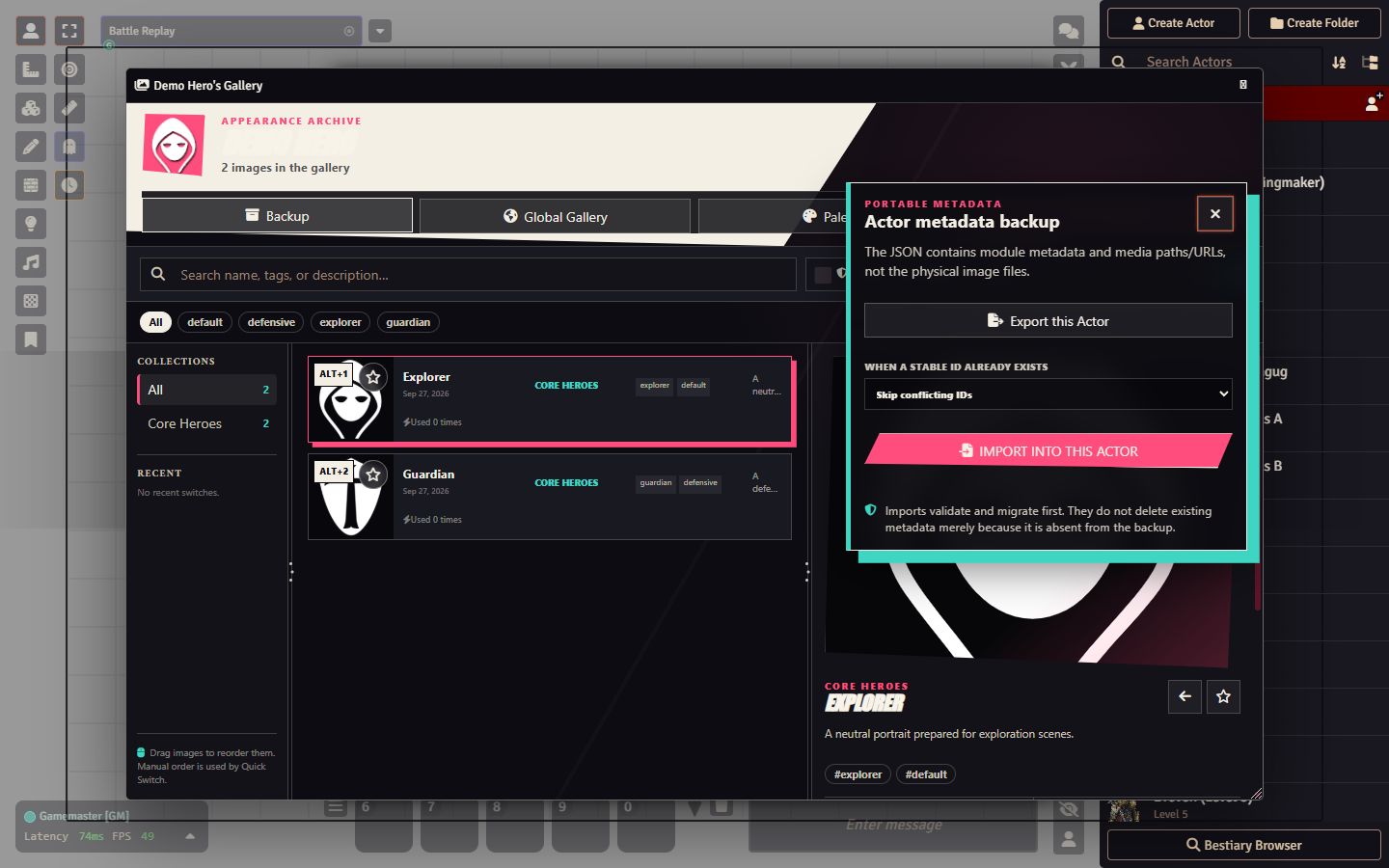
Task: Click Create Folder in sidebar
Action: tap(1315, 23)
